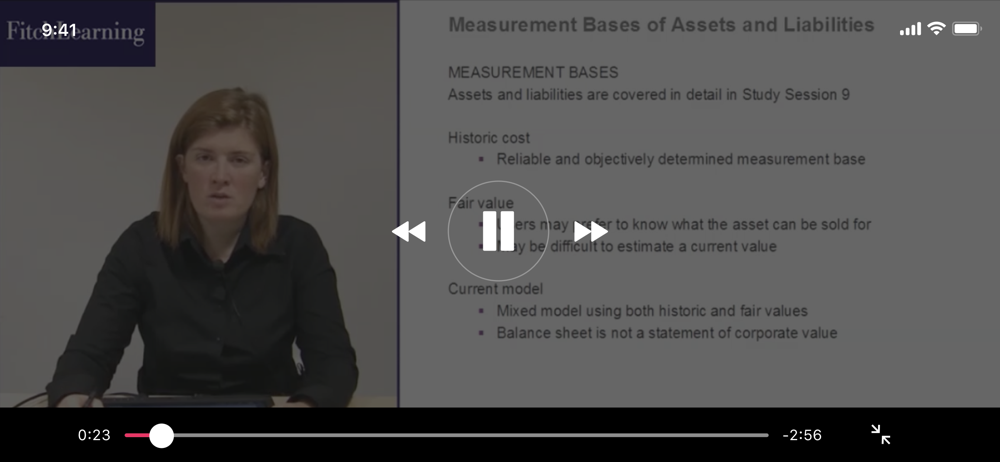The image size is (1000, 462).
Task: Tap the Study Session 9 sentence on the slide
Action: 649,94
